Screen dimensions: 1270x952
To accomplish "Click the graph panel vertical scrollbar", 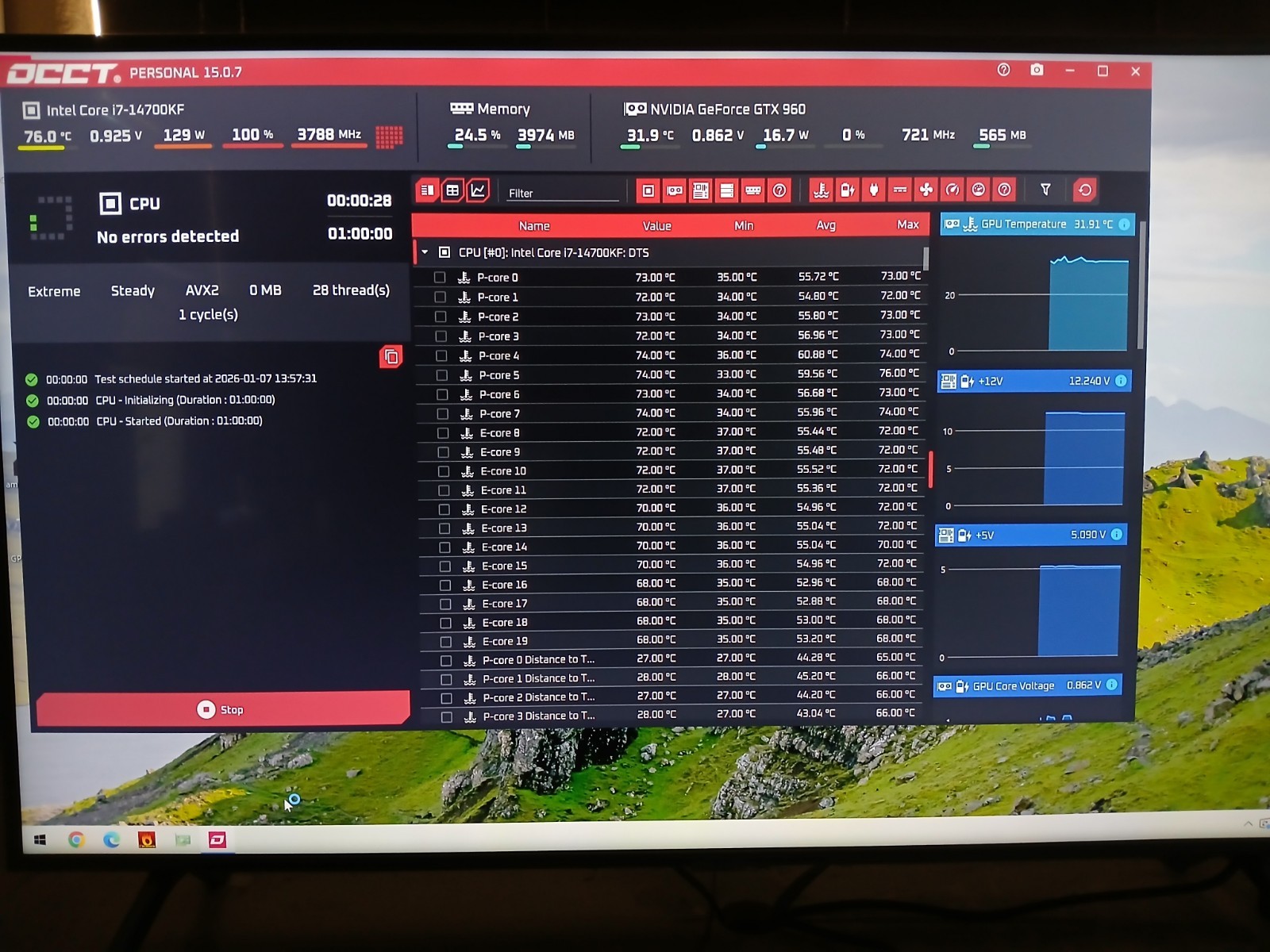I will [1141, 286].
